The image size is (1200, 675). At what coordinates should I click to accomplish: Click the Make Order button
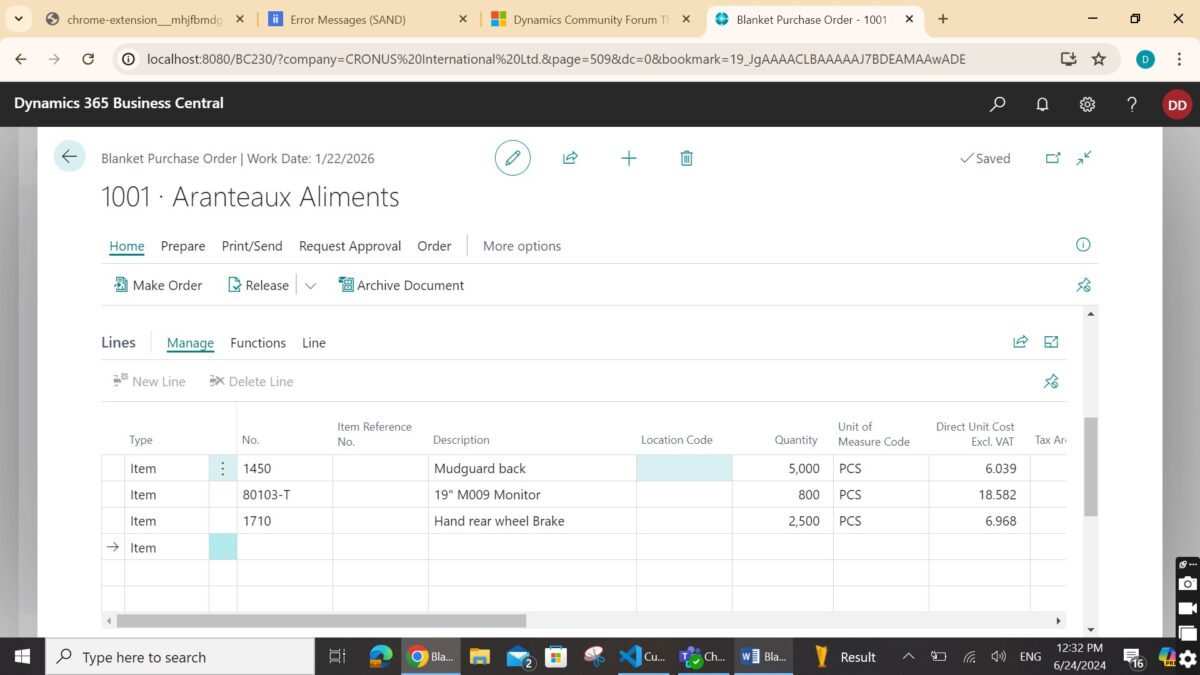coord(157,285)
